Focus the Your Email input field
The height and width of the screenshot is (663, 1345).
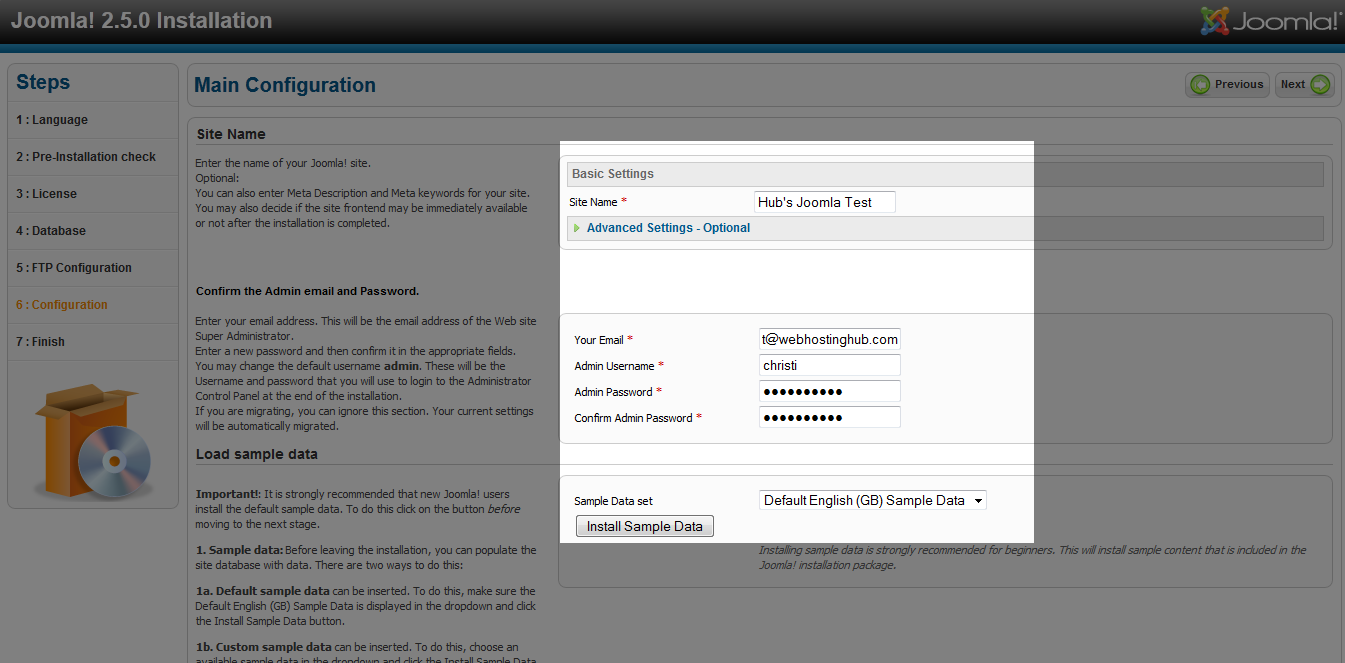829,340
